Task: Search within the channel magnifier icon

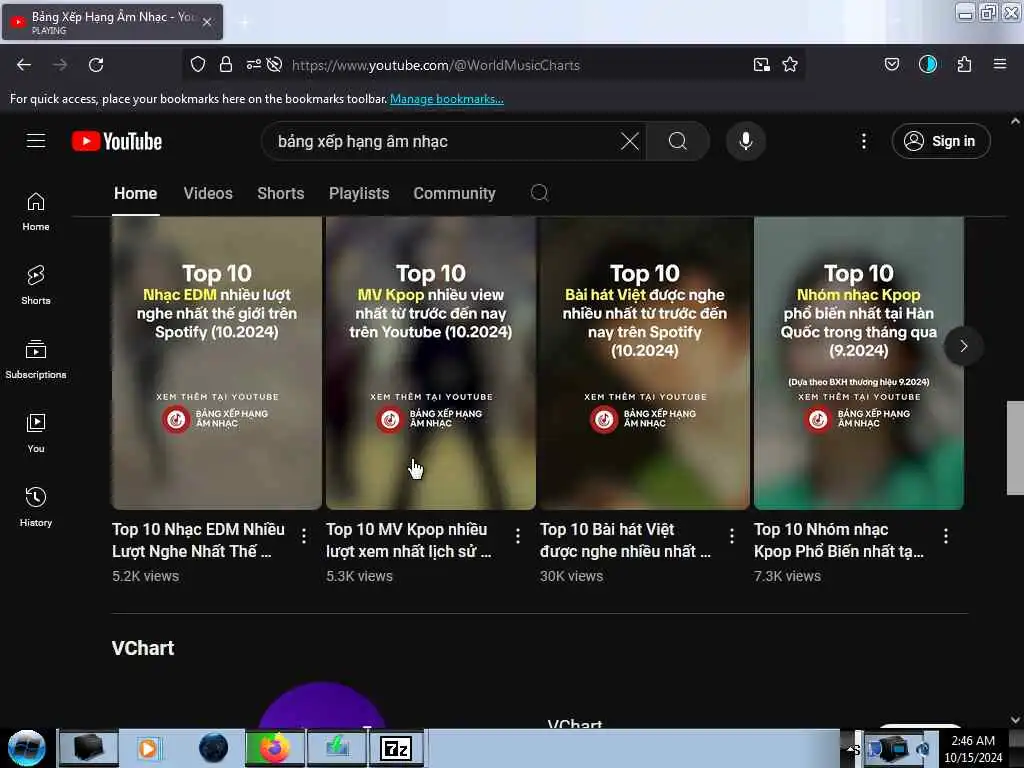Action: (x=539, y=193)
